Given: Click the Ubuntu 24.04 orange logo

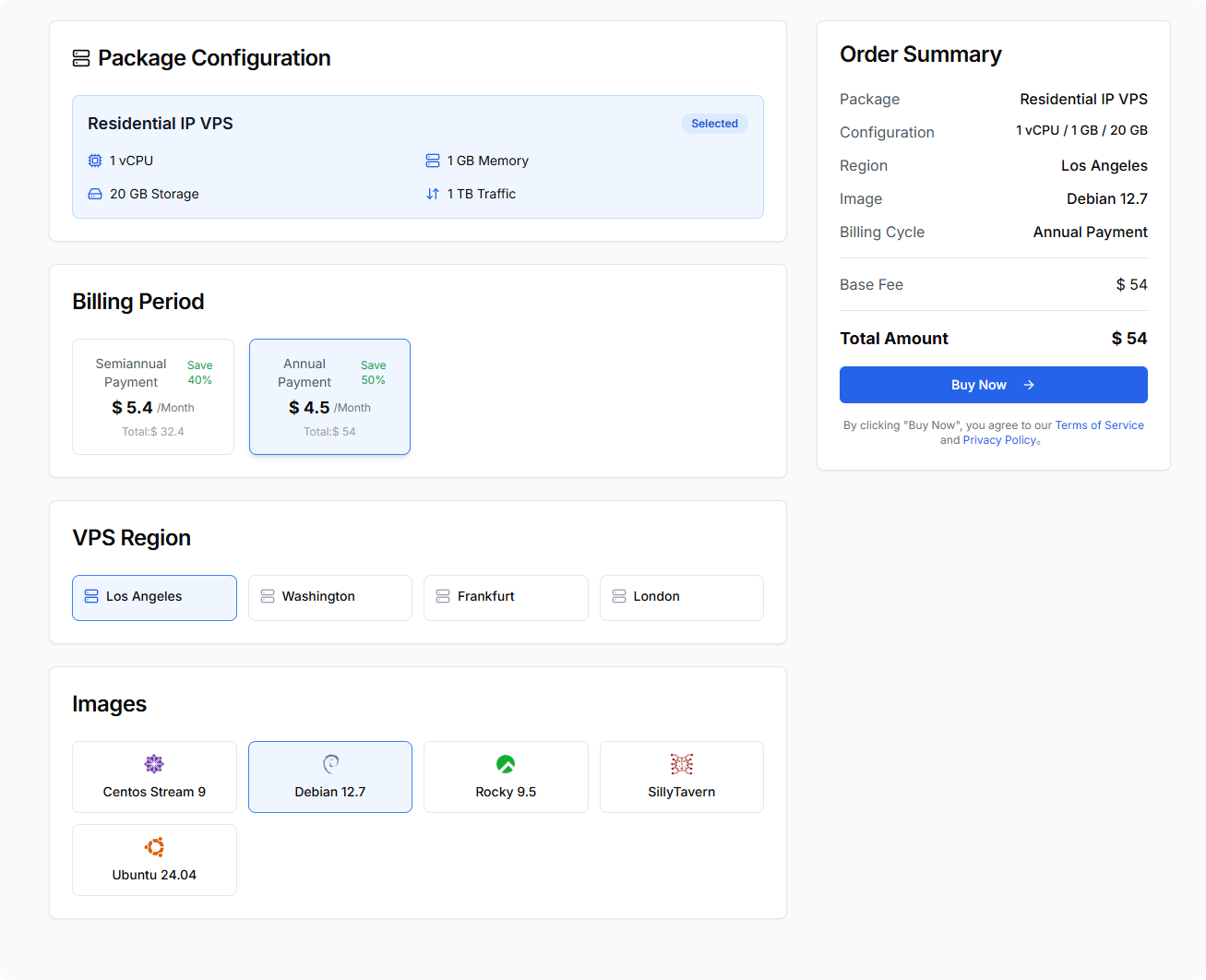Looking at the screenshot, I should (154, 847).
